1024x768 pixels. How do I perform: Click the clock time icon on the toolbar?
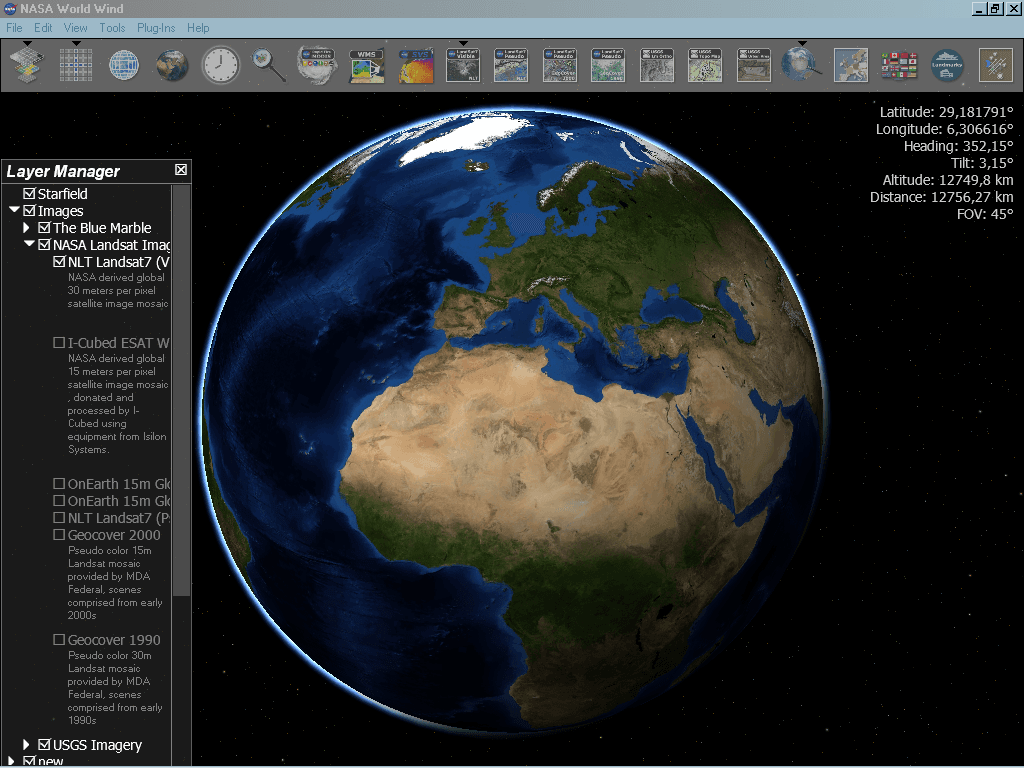point(220,65)
